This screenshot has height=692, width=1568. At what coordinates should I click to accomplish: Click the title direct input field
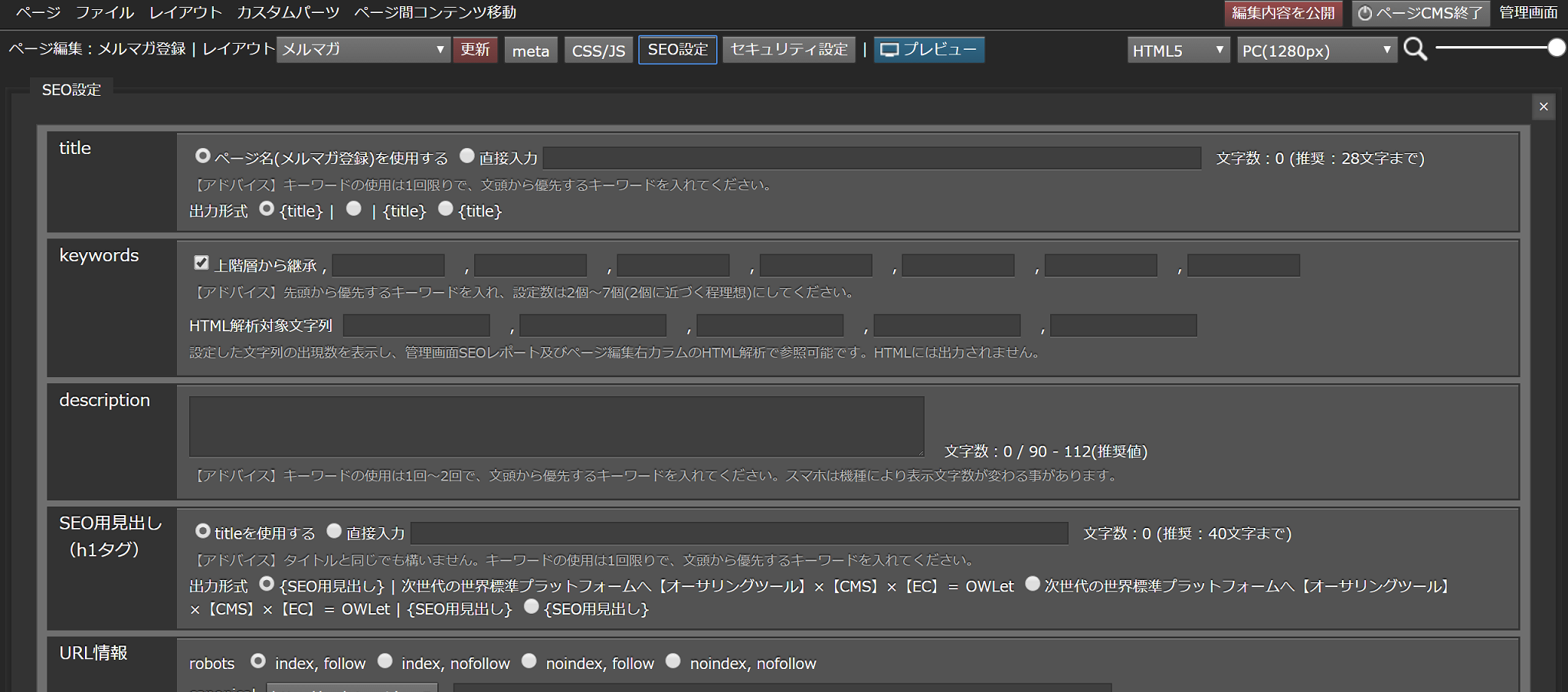click(x=872, y=158)
